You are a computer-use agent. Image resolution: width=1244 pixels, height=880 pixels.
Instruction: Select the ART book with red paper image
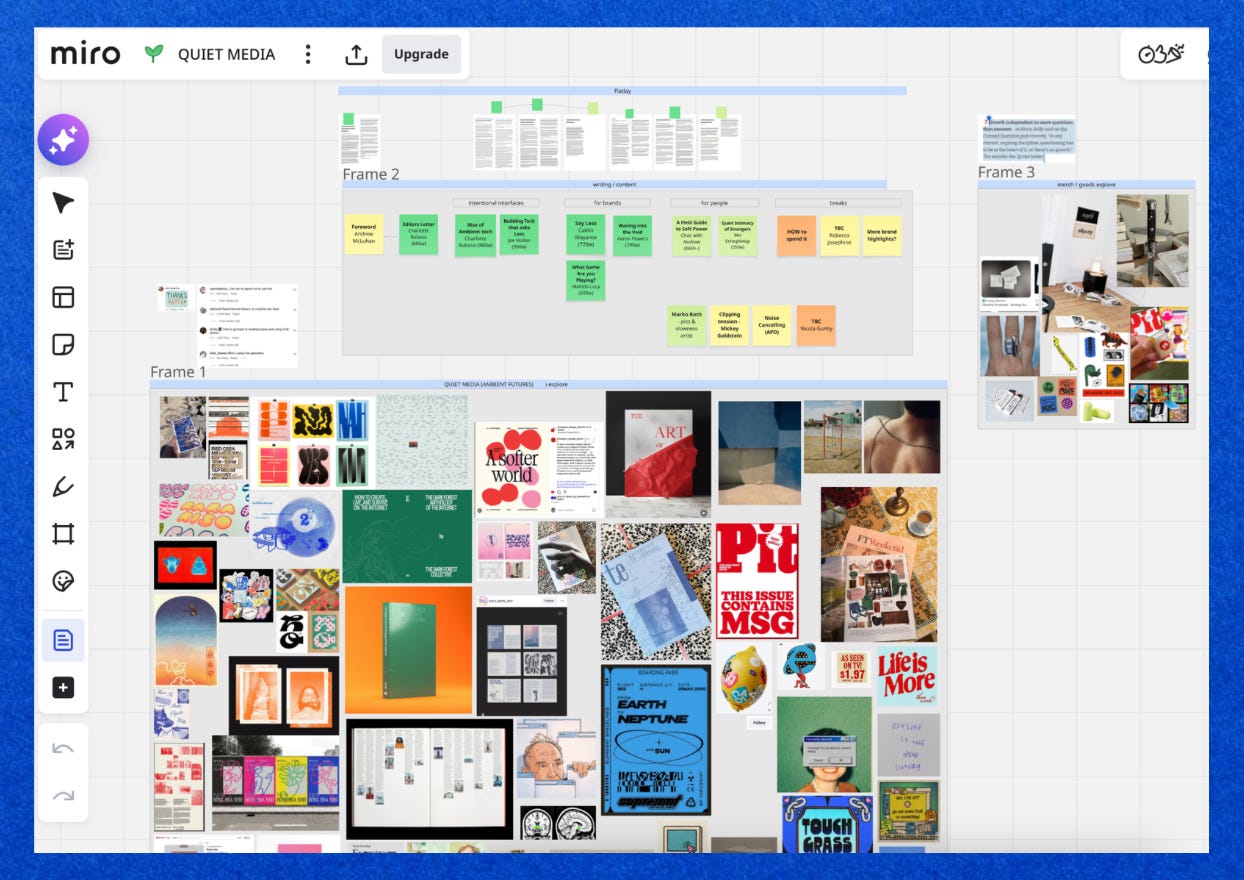click(x=657, y=454)
